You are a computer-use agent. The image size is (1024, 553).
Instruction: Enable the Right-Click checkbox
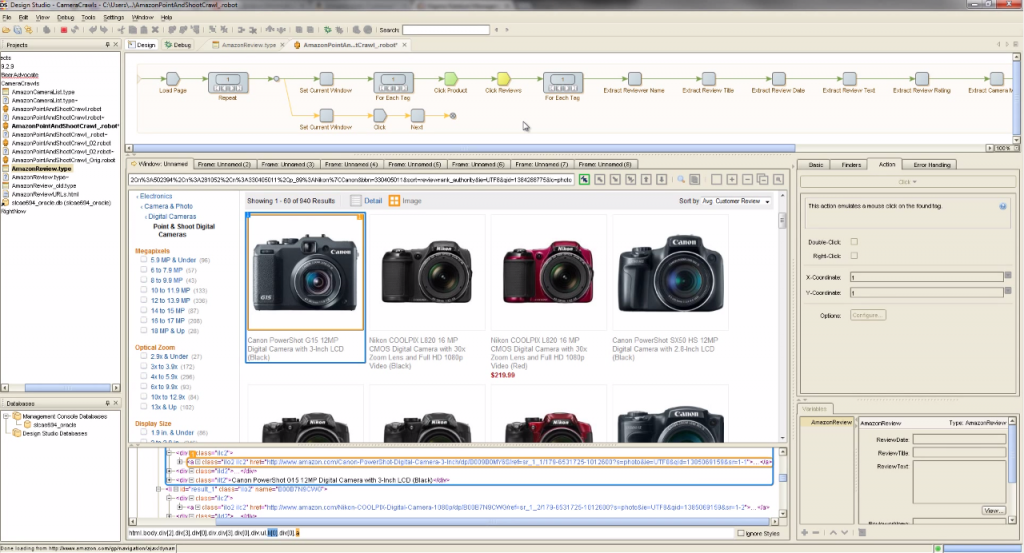[854, 255]
